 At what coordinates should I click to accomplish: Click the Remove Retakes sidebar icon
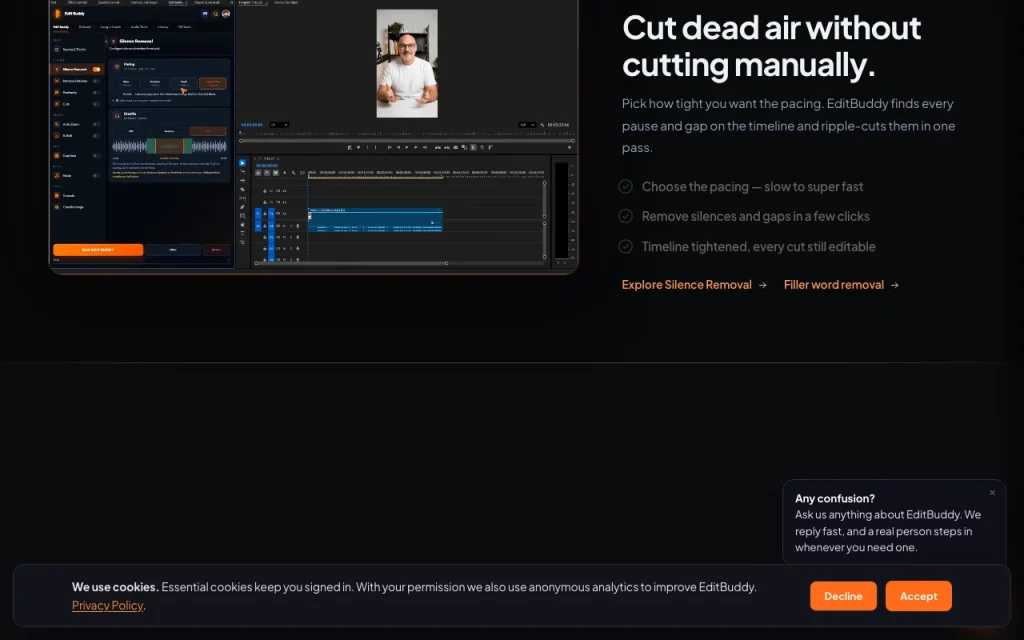coord(56,81)
